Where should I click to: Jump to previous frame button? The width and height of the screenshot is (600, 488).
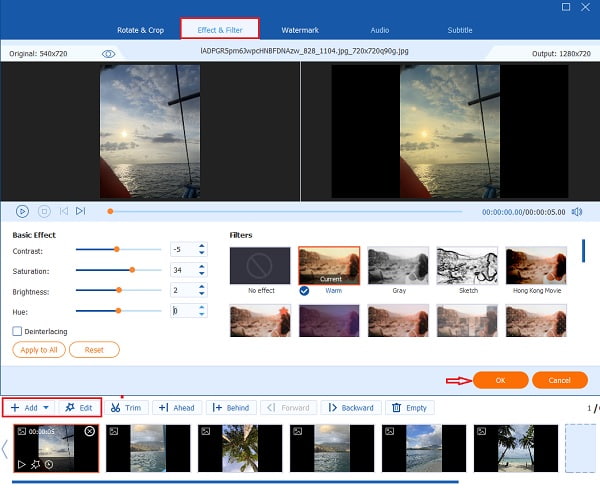[64, 211]
